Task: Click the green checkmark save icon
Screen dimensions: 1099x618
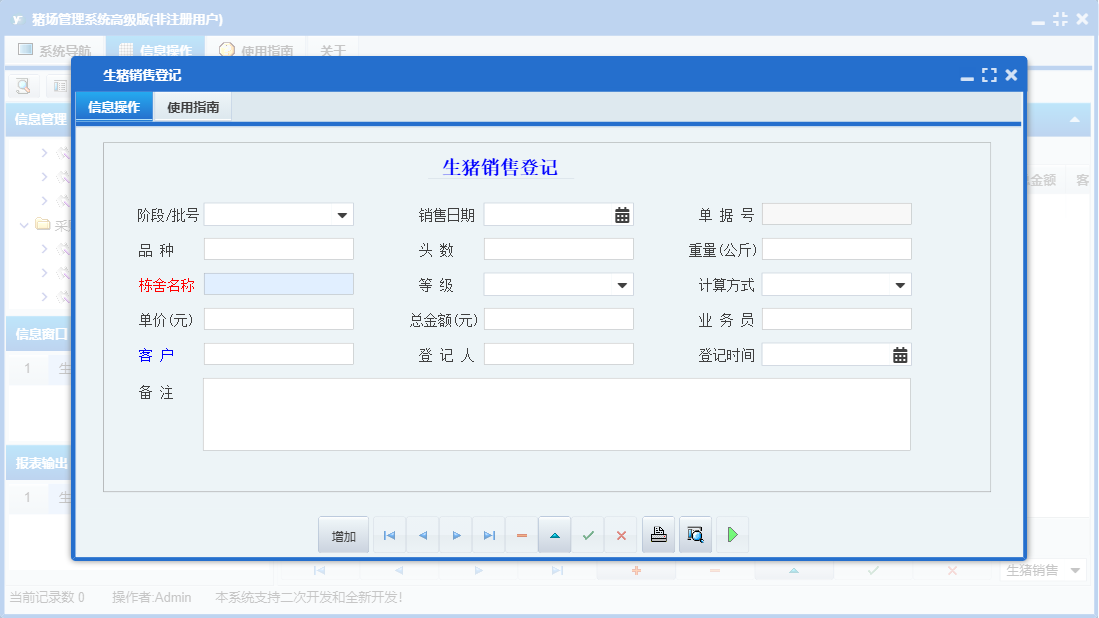Action: (x=588, y=536)
